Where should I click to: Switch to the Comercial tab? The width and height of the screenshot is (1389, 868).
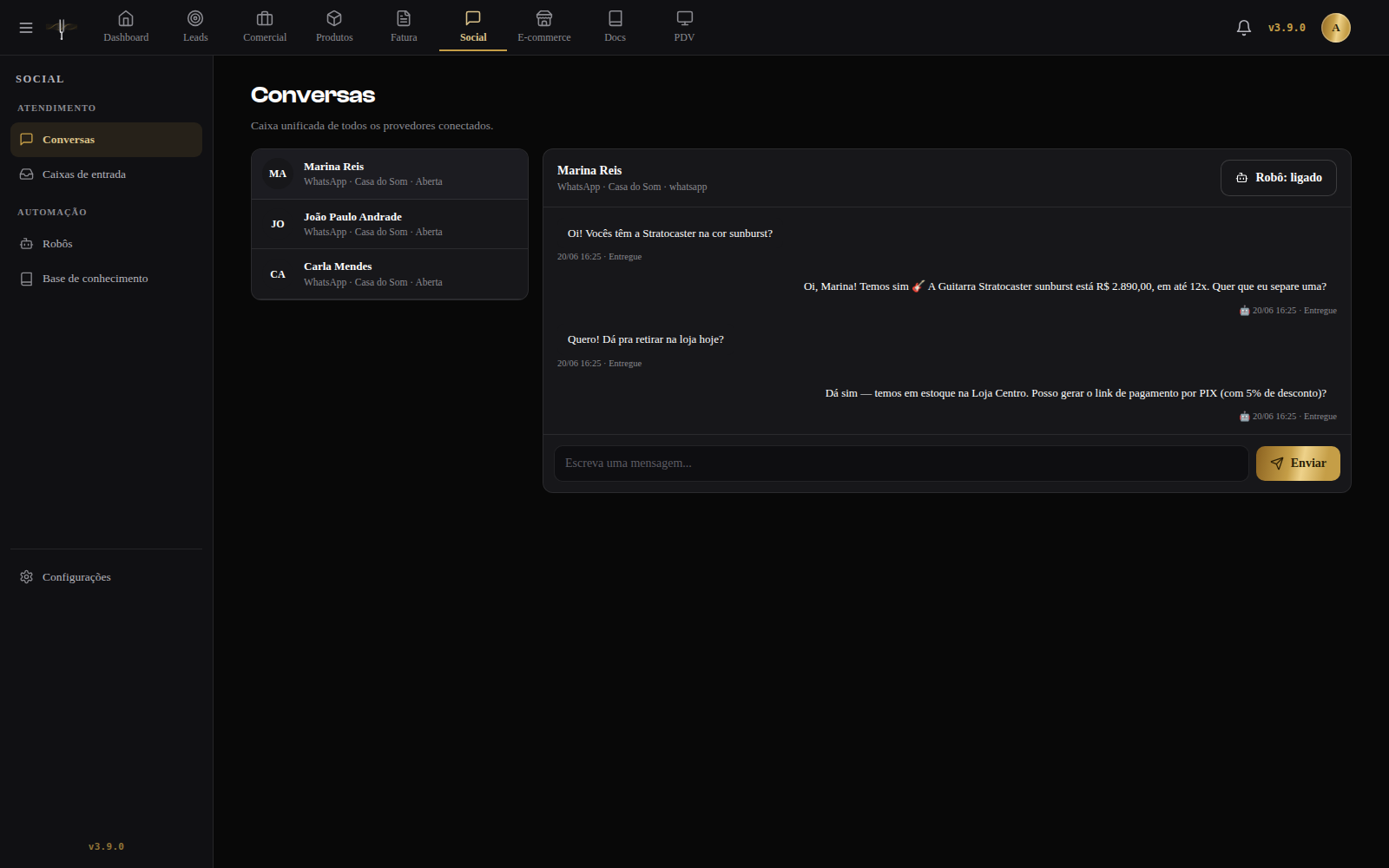point(265,27)
